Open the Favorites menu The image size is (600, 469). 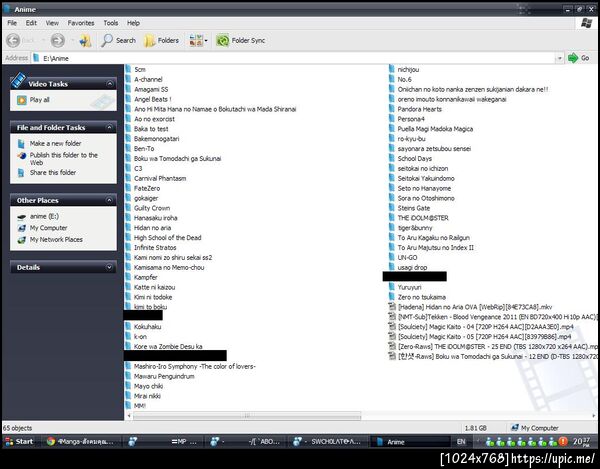(x=81, y=23)
